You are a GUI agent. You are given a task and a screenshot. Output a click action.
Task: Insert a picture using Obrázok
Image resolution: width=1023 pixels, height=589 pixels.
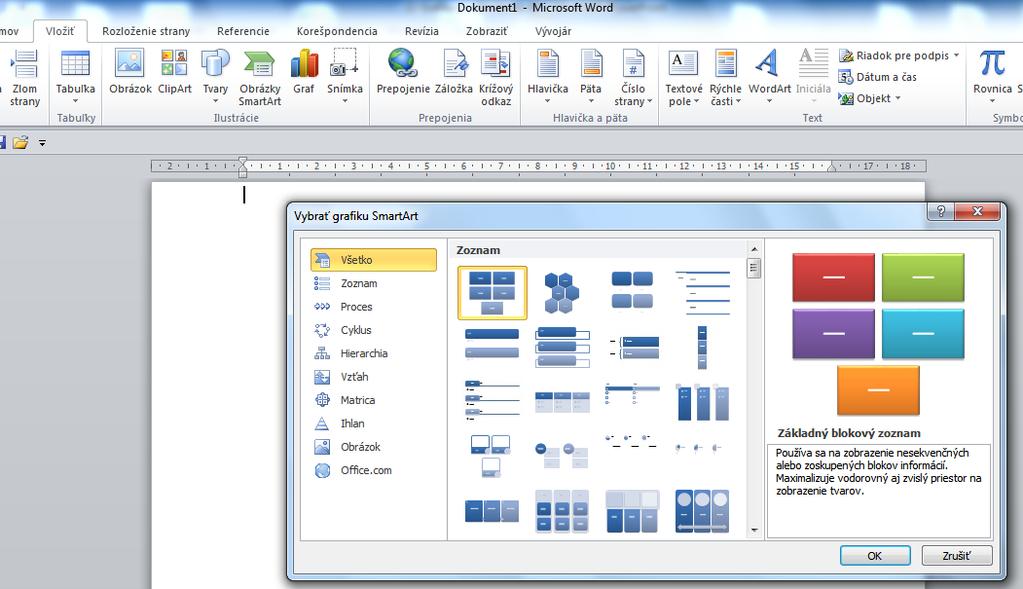pos(130,72)
